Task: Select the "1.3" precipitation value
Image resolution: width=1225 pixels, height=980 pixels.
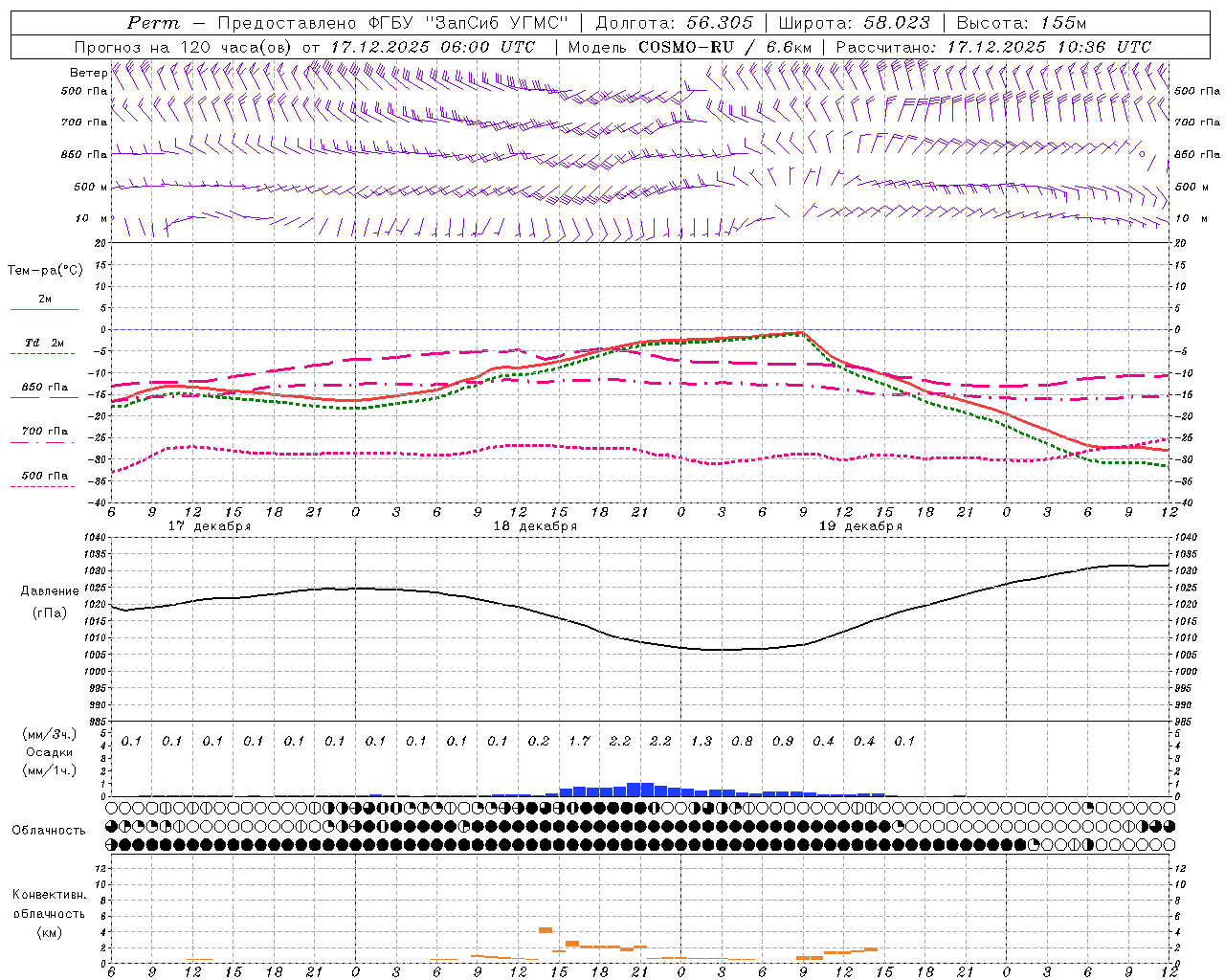Action: click(702, 741)
